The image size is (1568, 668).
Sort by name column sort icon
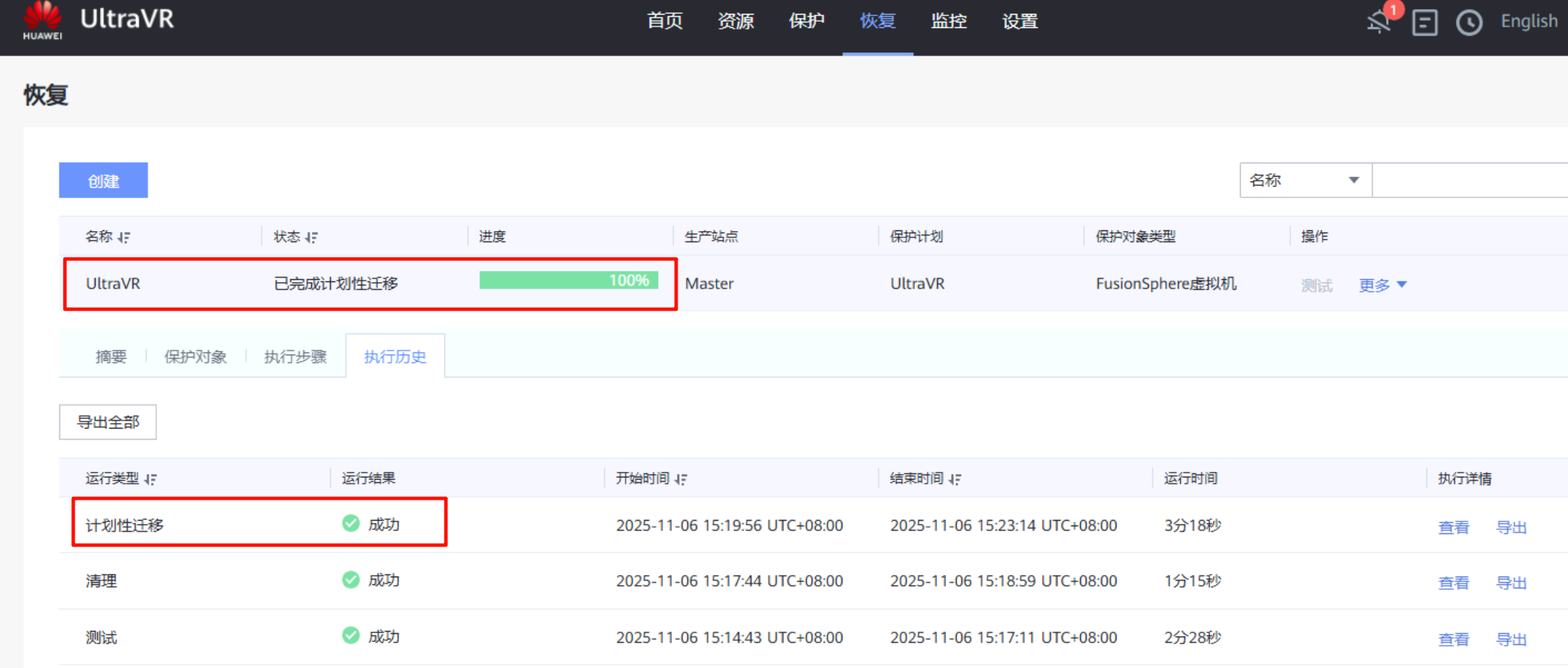124,237
